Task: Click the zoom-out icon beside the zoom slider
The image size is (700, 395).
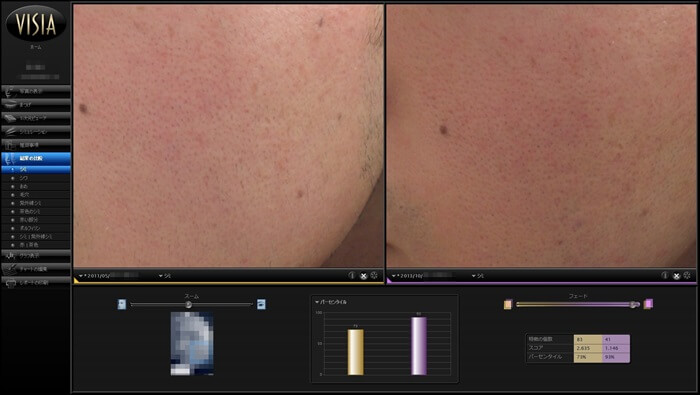Action: (122, 304)
